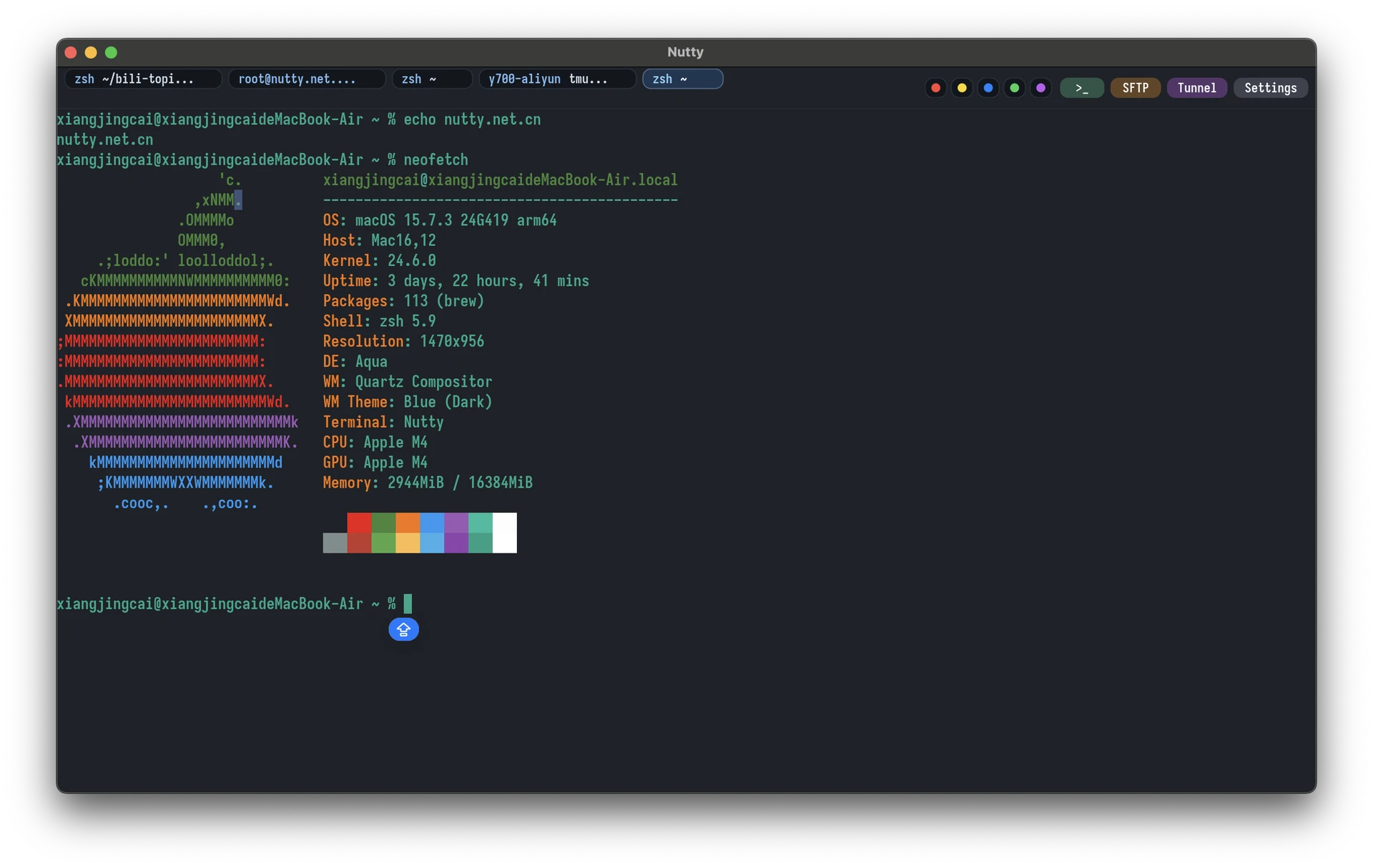
Task: Click the 'CPU: Apple M4' line
Action: [x=375, y=443]
